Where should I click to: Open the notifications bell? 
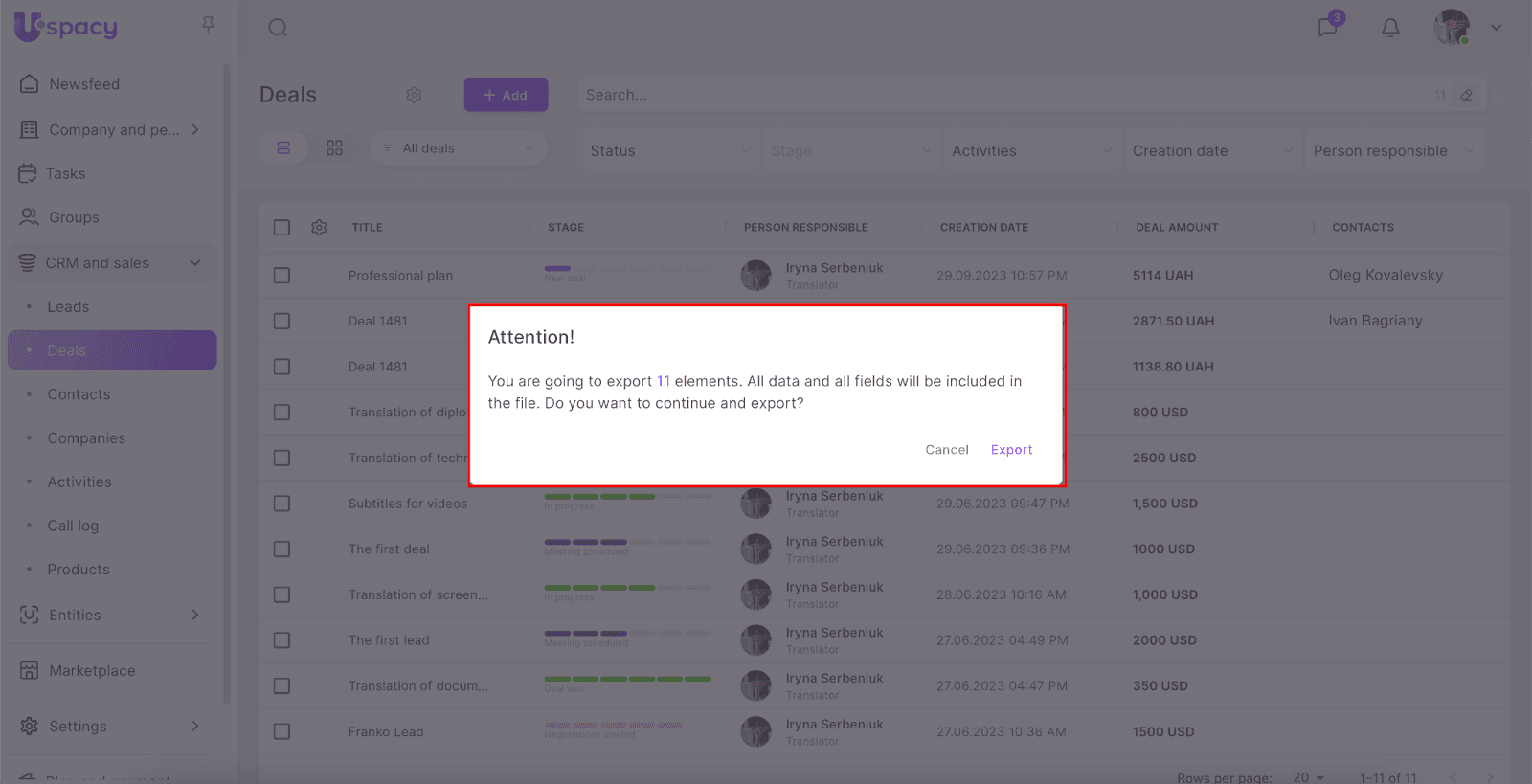point(1390,28)
